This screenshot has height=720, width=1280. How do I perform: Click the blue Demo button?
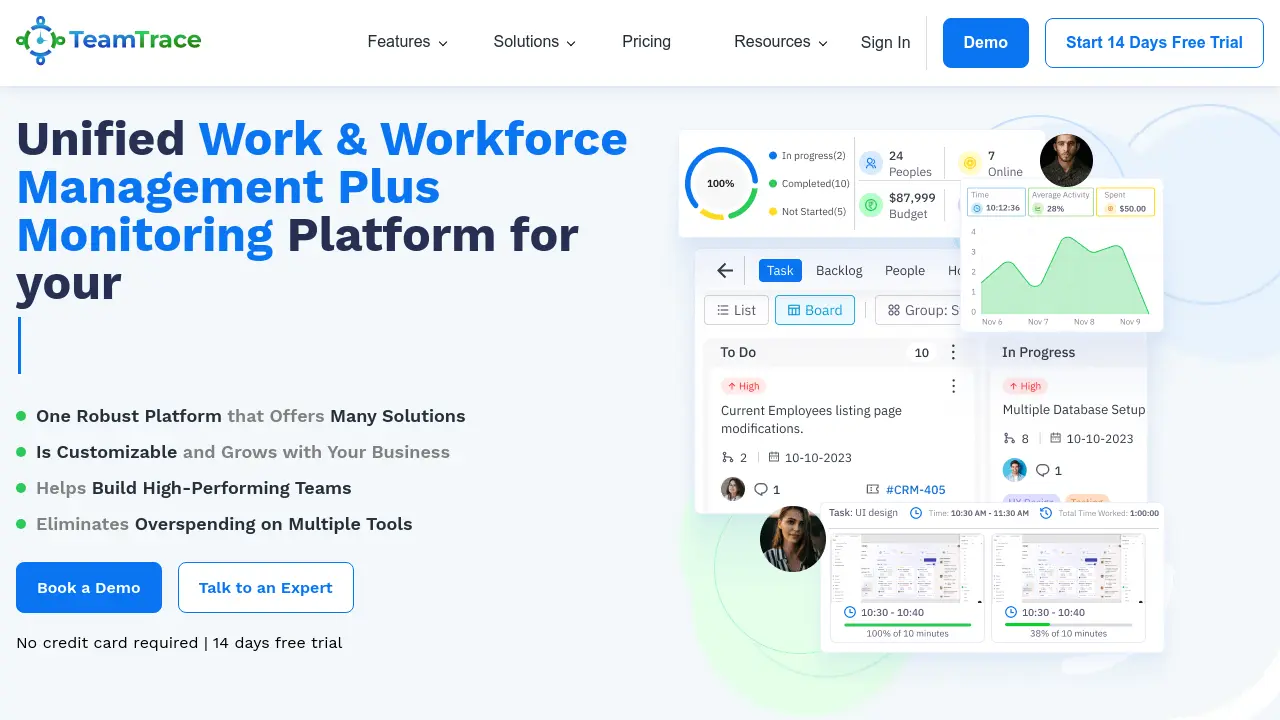point(986,43)
